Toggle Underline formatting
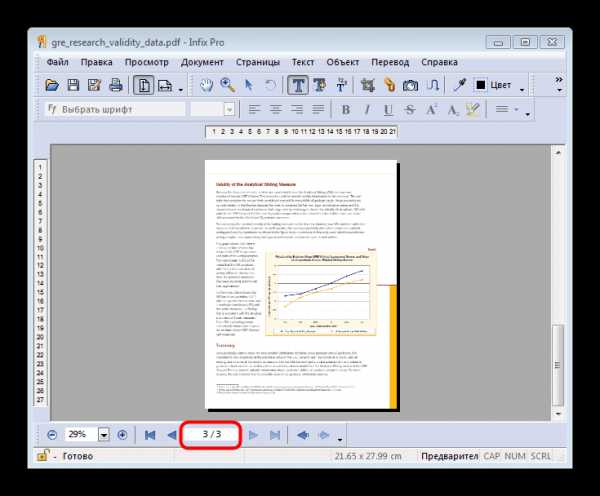600x496 pixels. pos(388,110)
